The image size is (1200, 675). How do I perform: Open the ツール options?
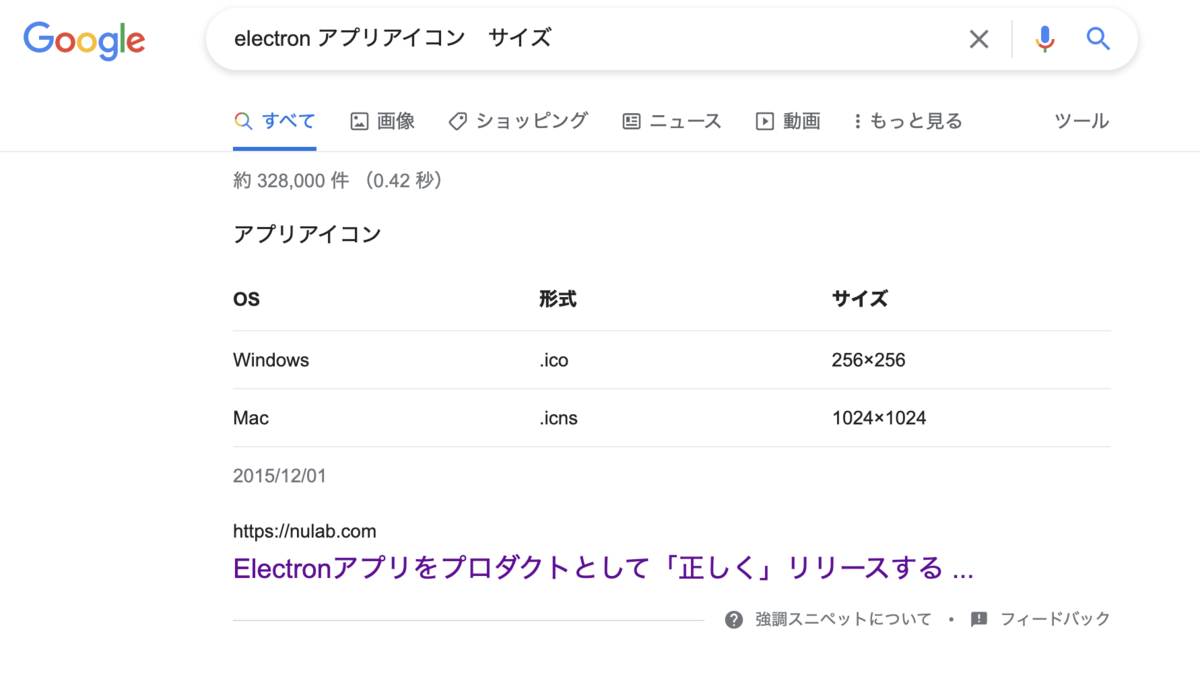pos(1082,121)
